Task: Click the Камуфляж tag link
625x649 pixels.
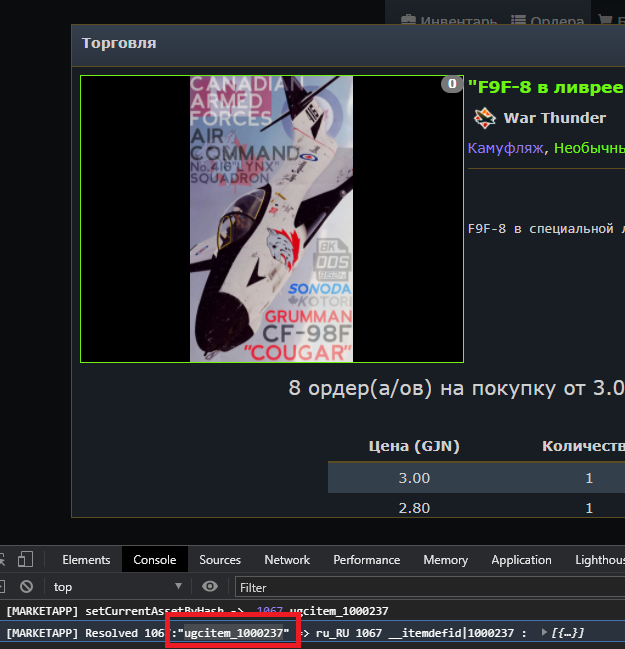Action: 506,148
